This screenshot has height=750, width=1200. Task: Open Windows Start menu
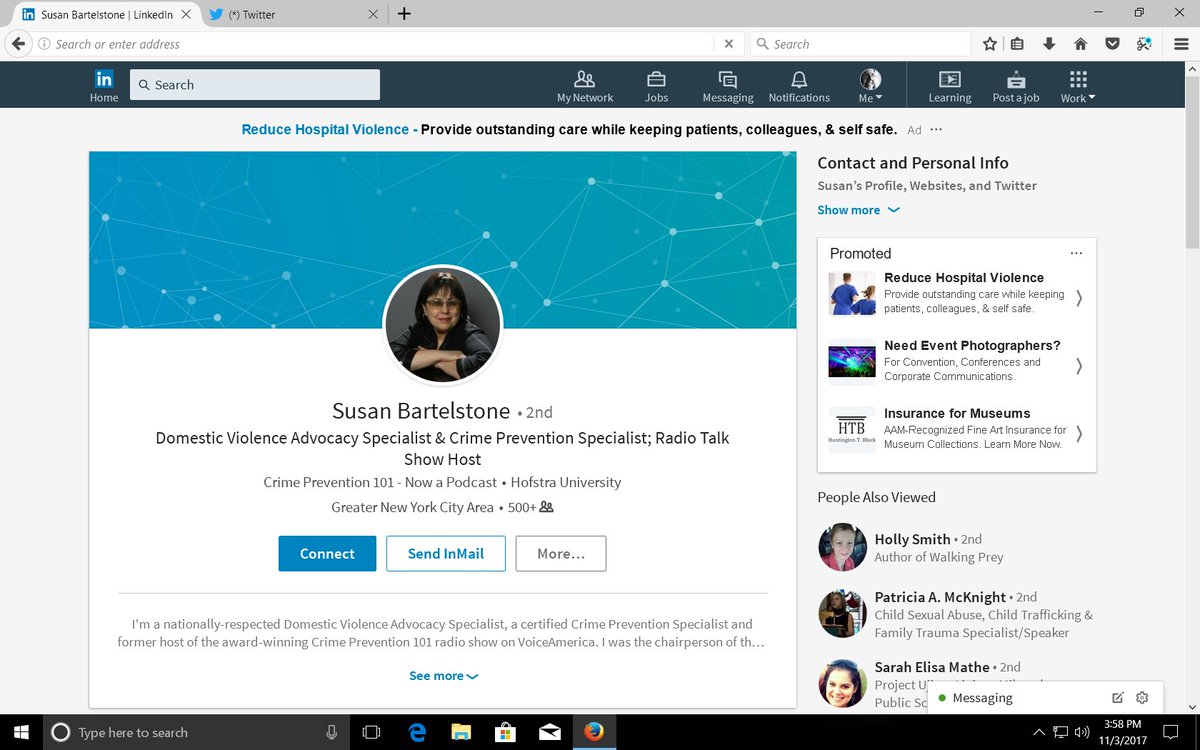[21, 732]
